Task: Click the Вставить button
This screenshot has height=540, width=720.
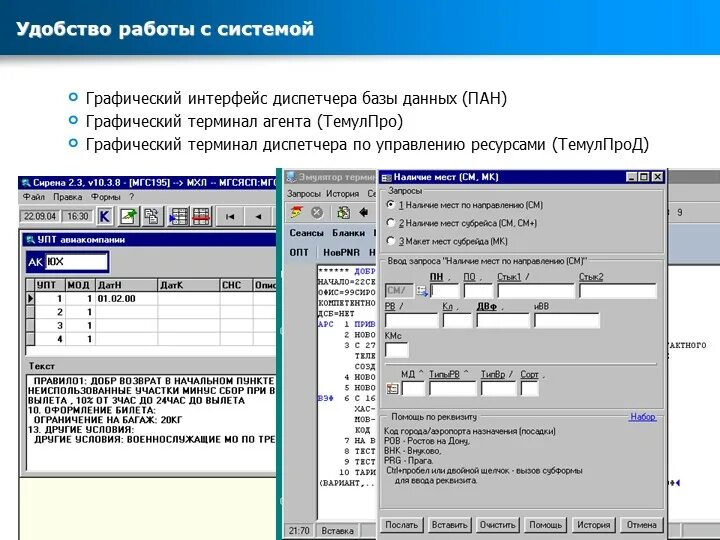Action: point(449,525)
